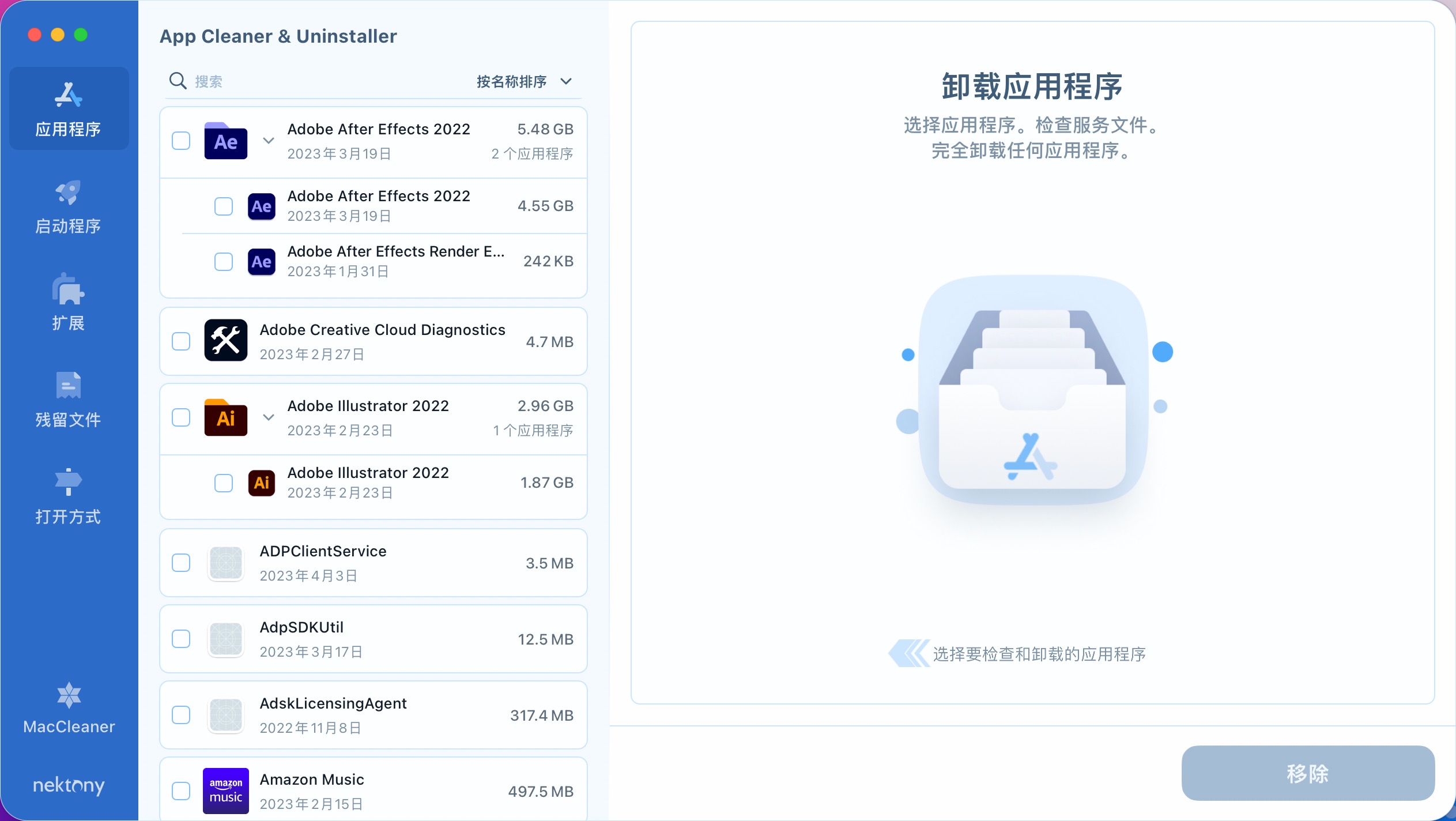Viewport: 1456px width, 821px height.
Task: Switch to the 应用程序 tab label
Action: click(69, 129)
